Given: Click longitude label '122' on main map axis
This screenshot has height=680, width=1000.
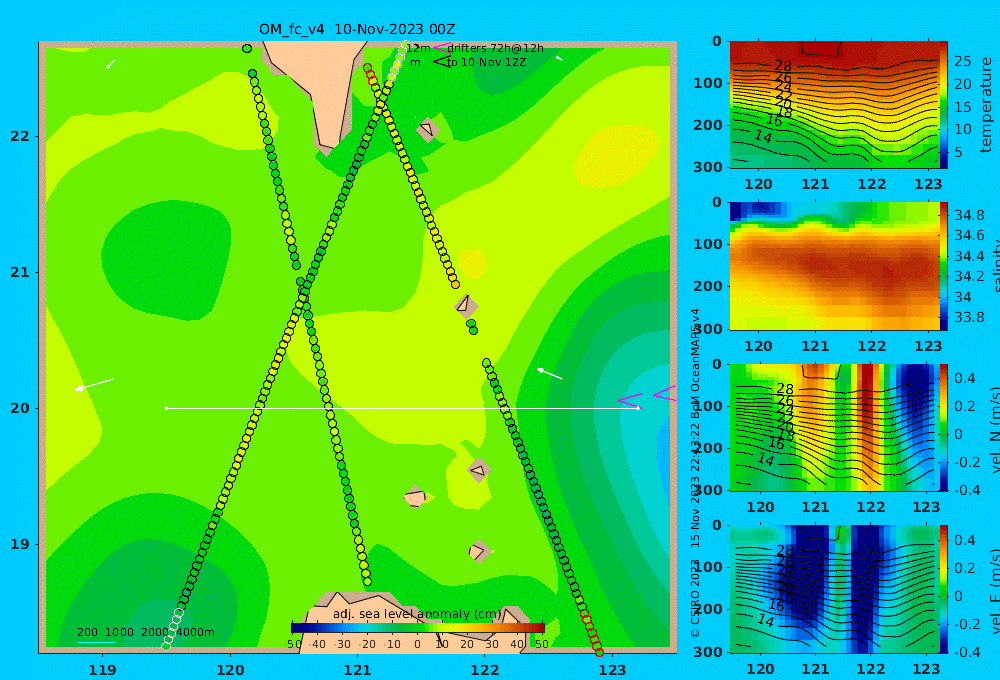Looking at the screenshot, I should tap(485, 670).
